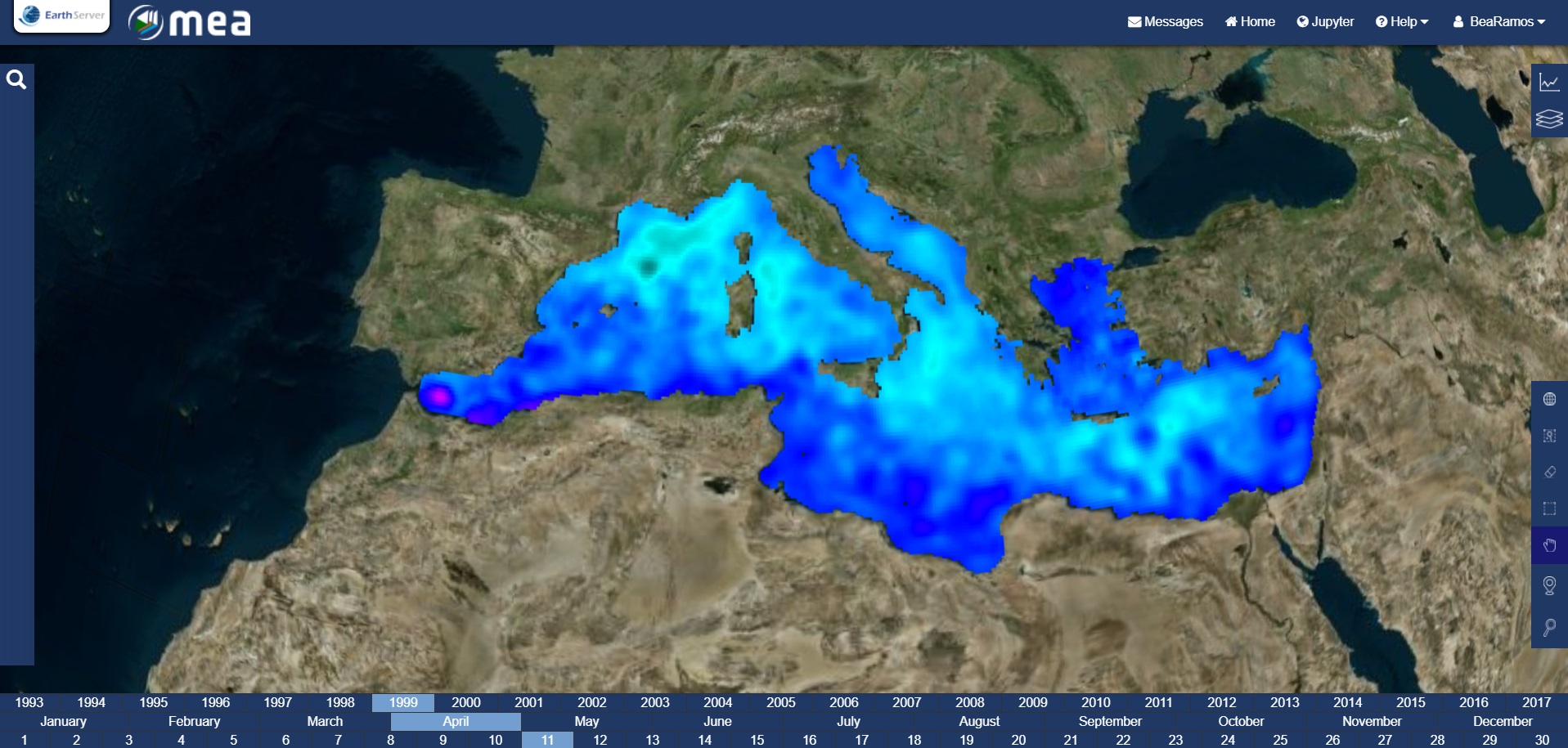Pick day 8 in day row
This screenshot has height=748, width=1568.
pyautogui.click(x=391, y=740)
